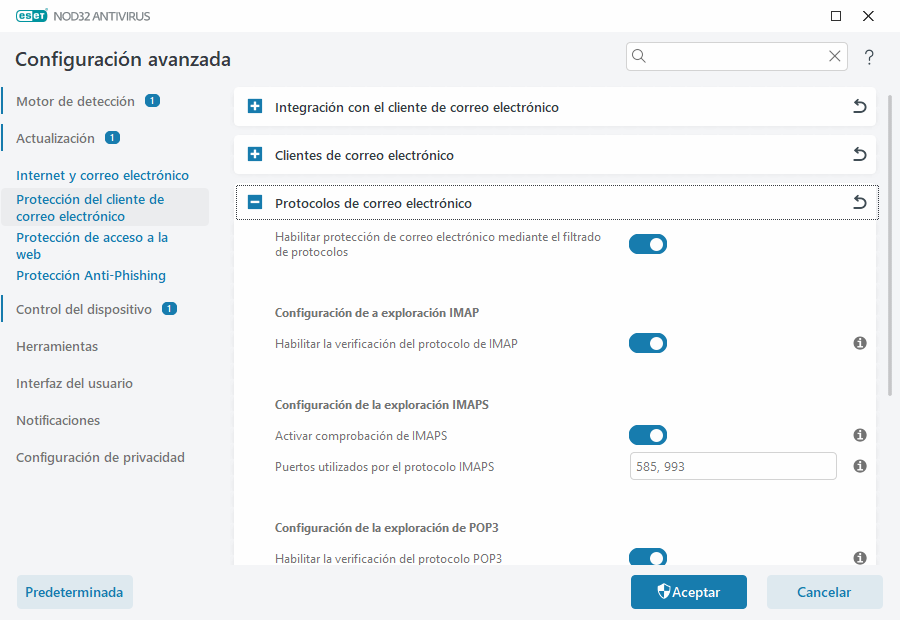Disable the IMAPS checking toggle
Viewport: 900px width, 620px height.
point(647,435)
